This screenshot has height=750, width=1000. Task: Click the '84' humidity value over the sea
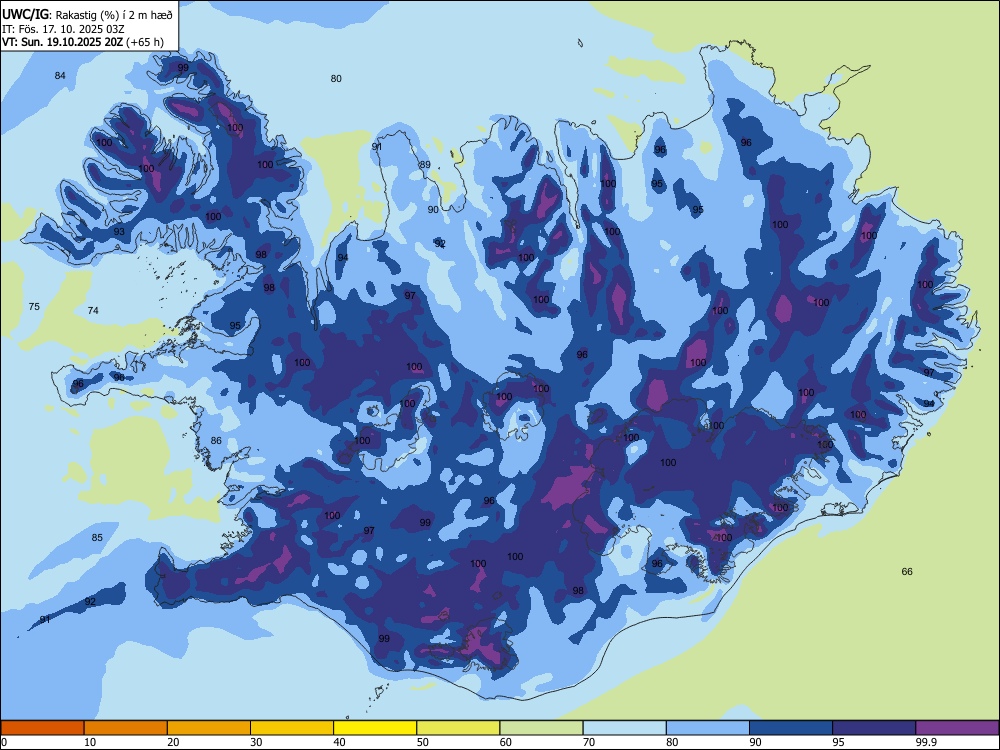(60, 75)
